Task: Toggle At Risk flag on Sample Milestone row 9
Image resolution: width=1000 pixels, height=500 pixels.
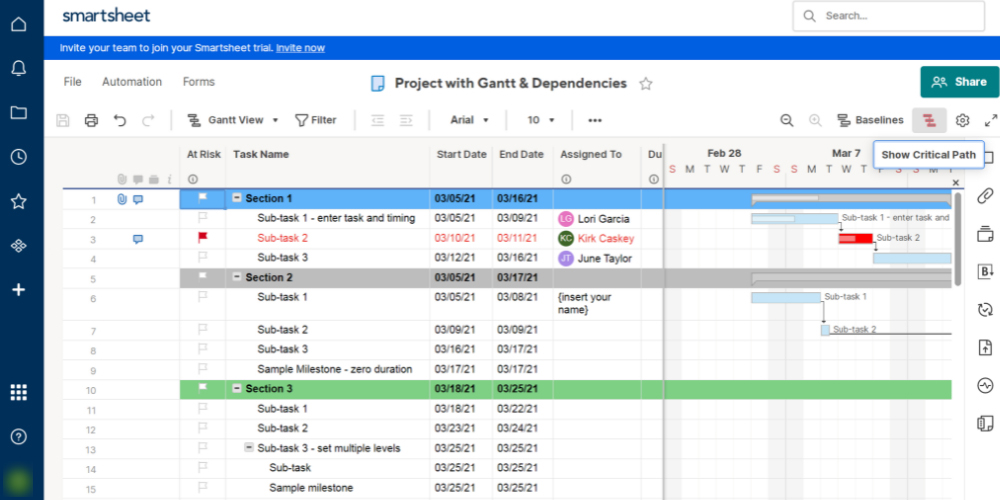Action: [203, 369]
